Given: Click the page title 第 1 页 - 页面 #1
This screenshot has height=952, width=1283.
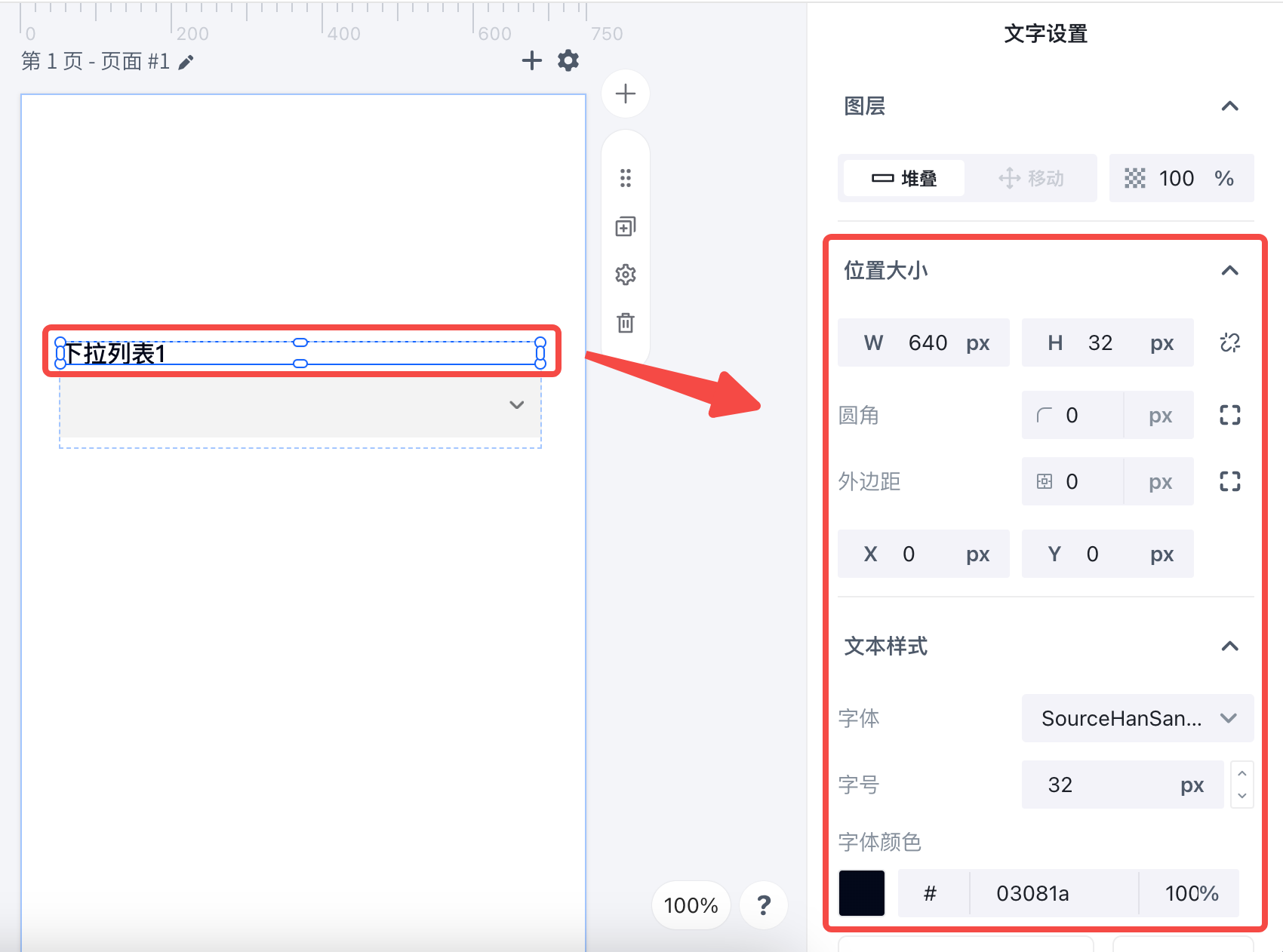Looking at the screenshot, I should (x=96, y=61).
